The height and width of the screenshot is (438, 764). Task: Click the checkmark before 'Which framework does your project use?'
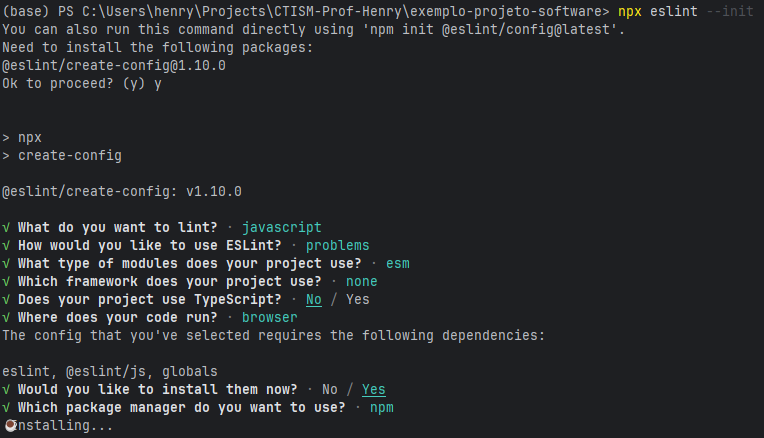click(6, 281)
